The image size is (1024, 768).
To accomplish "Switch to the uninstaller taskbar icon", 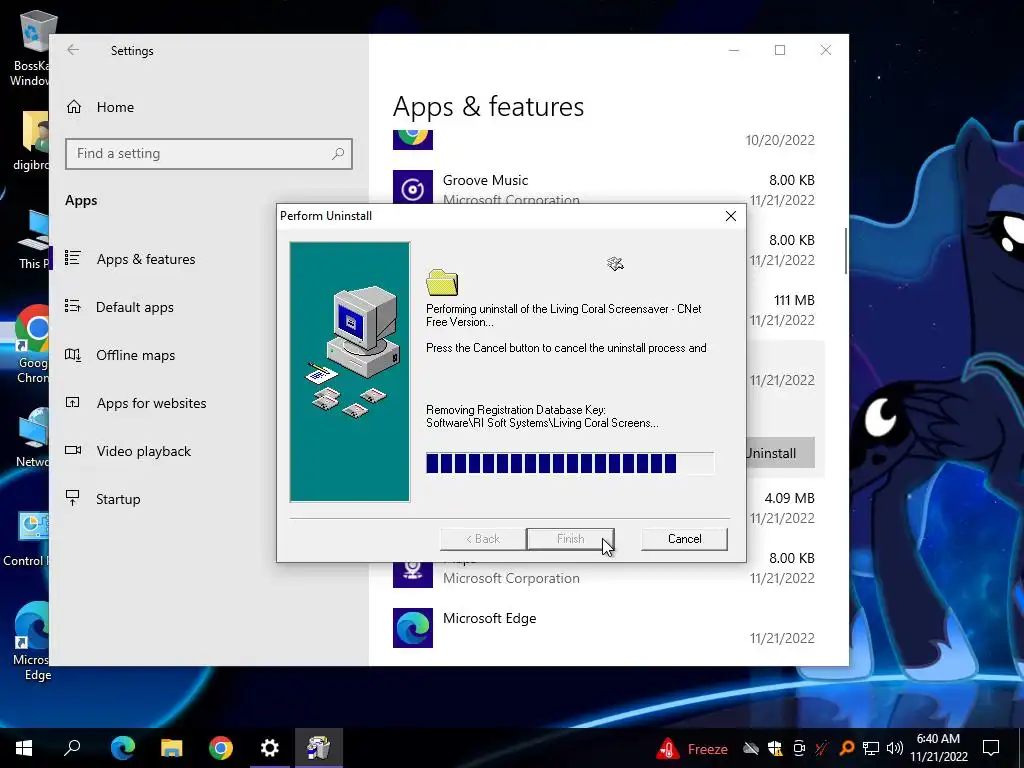I will click(319, 748).
